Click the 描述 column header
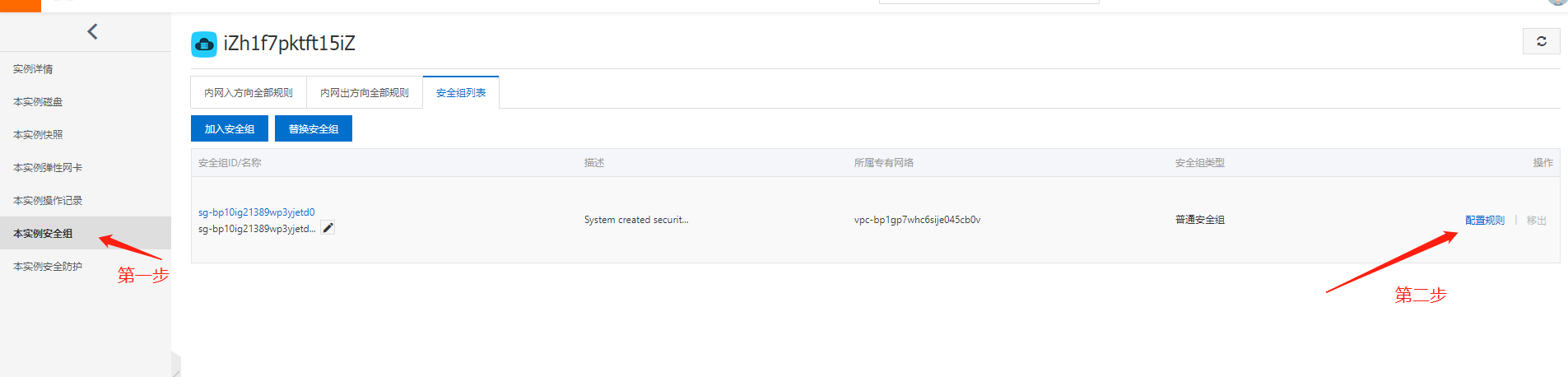The height and width of the screenshot is (377, 1568). pos(594,163)
